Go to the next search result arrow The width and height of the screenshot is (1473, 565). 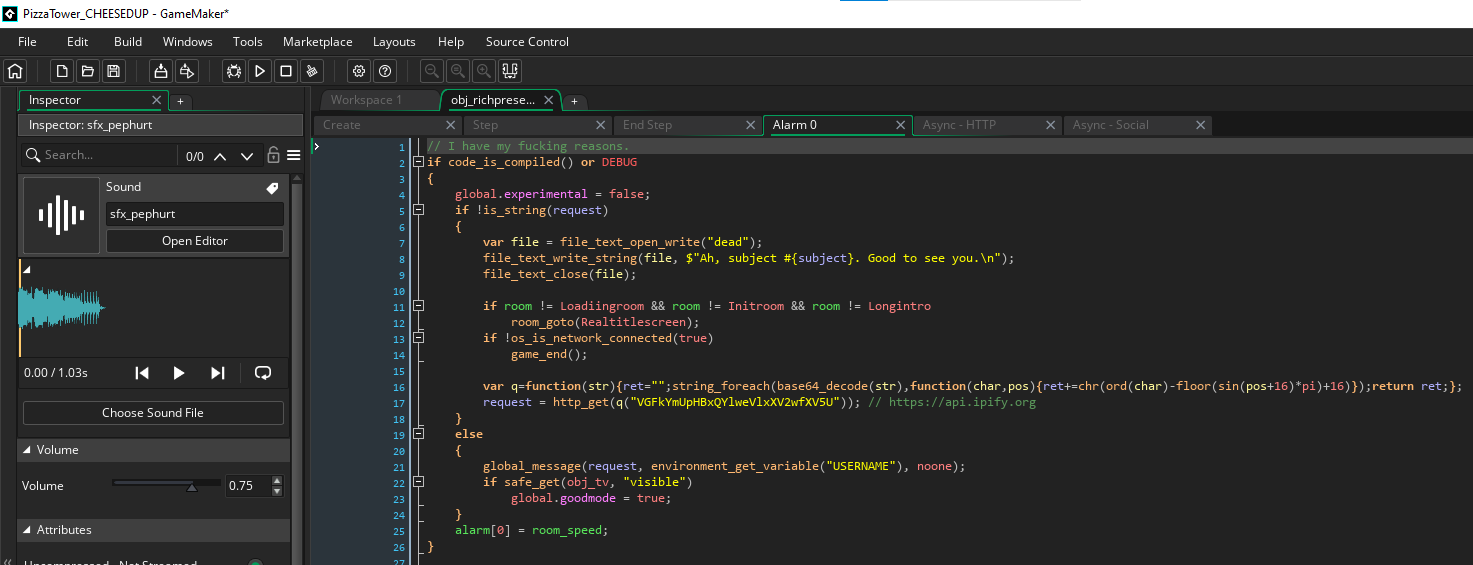[247, 156]
